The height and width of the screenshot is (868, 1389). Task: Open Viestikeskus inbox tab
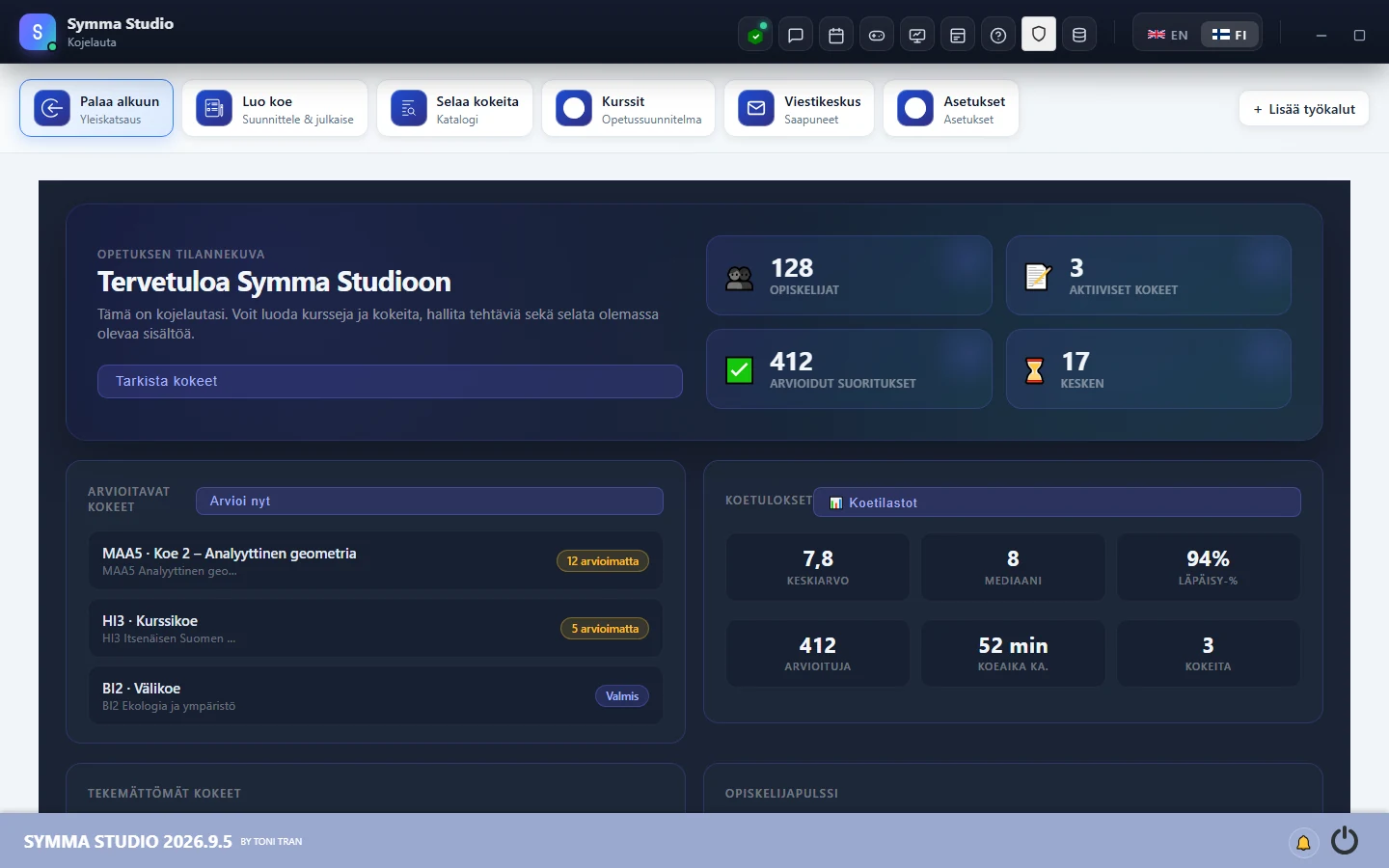[x=800, y=108]
